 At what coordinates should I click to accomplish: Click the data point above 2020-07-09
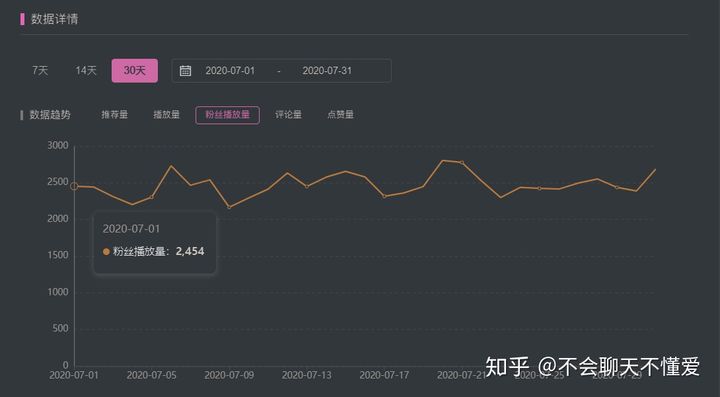coord(229,207)
